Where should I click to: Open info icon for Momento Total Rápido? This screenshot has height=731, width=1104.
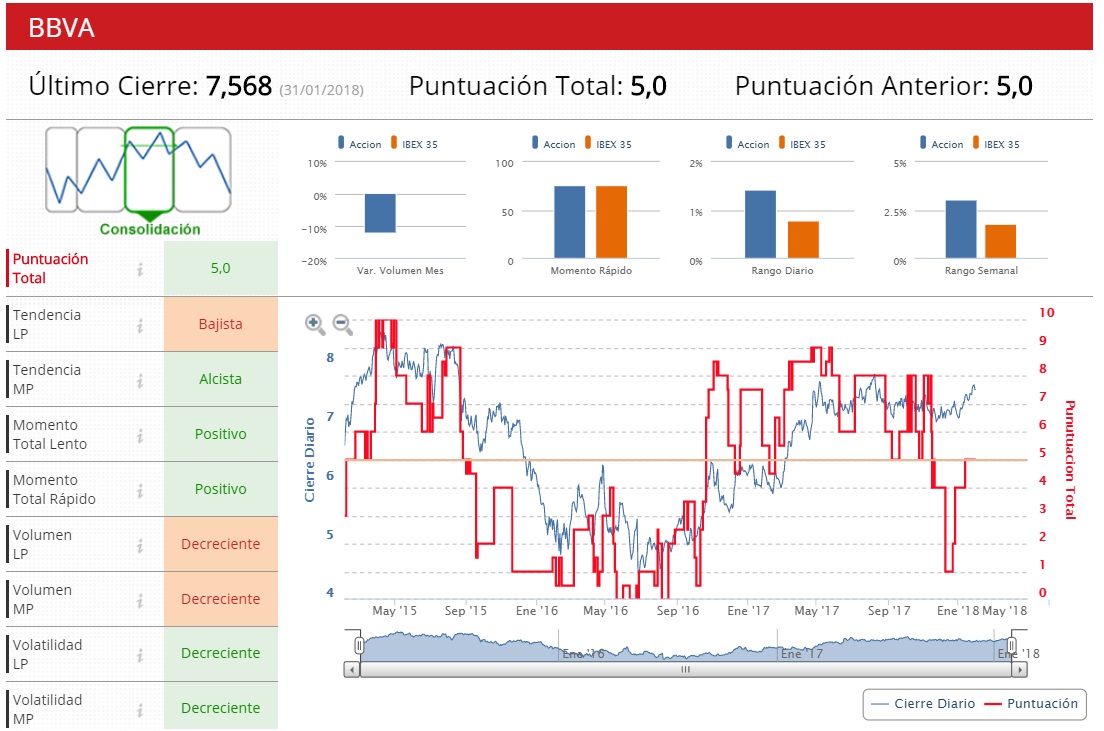pyautogui.click(x=140, y=490)
